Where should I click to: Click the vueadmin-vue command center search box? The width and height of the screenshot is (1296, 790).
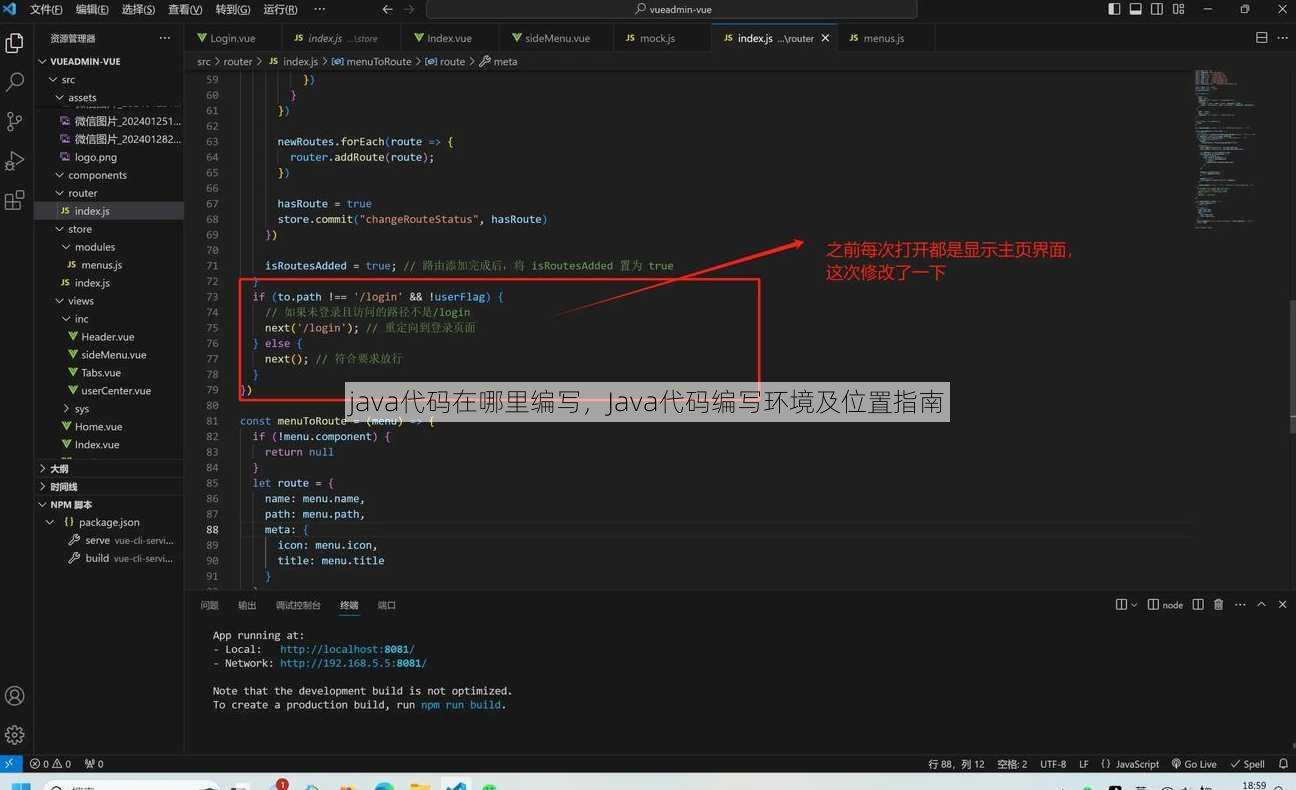(x=672, y=9)
